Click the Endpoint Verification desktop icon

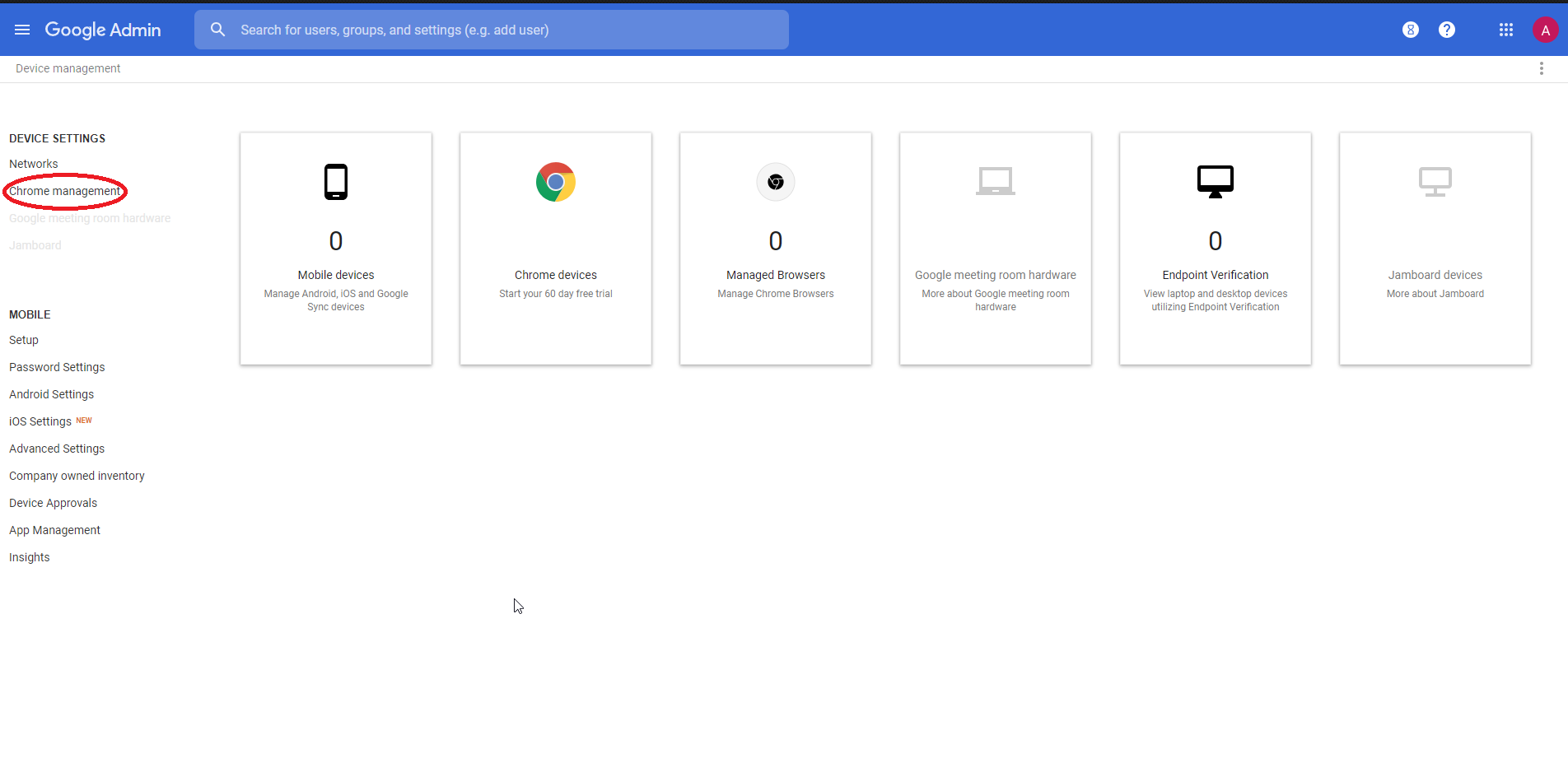(1216, 182)
